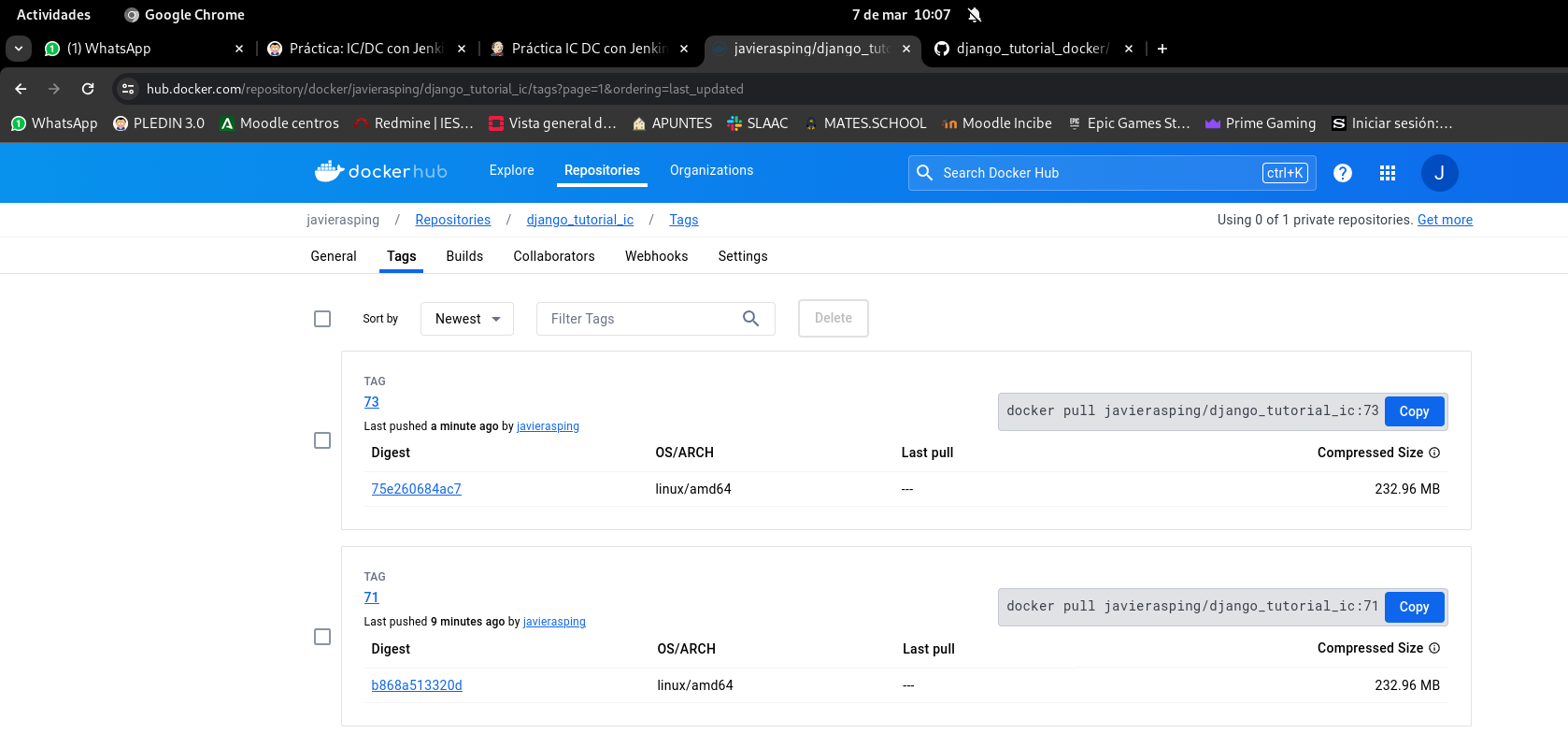Open the J user account avatar
This screenshot has height=748, width=1568.
(x=1439, y=173)
